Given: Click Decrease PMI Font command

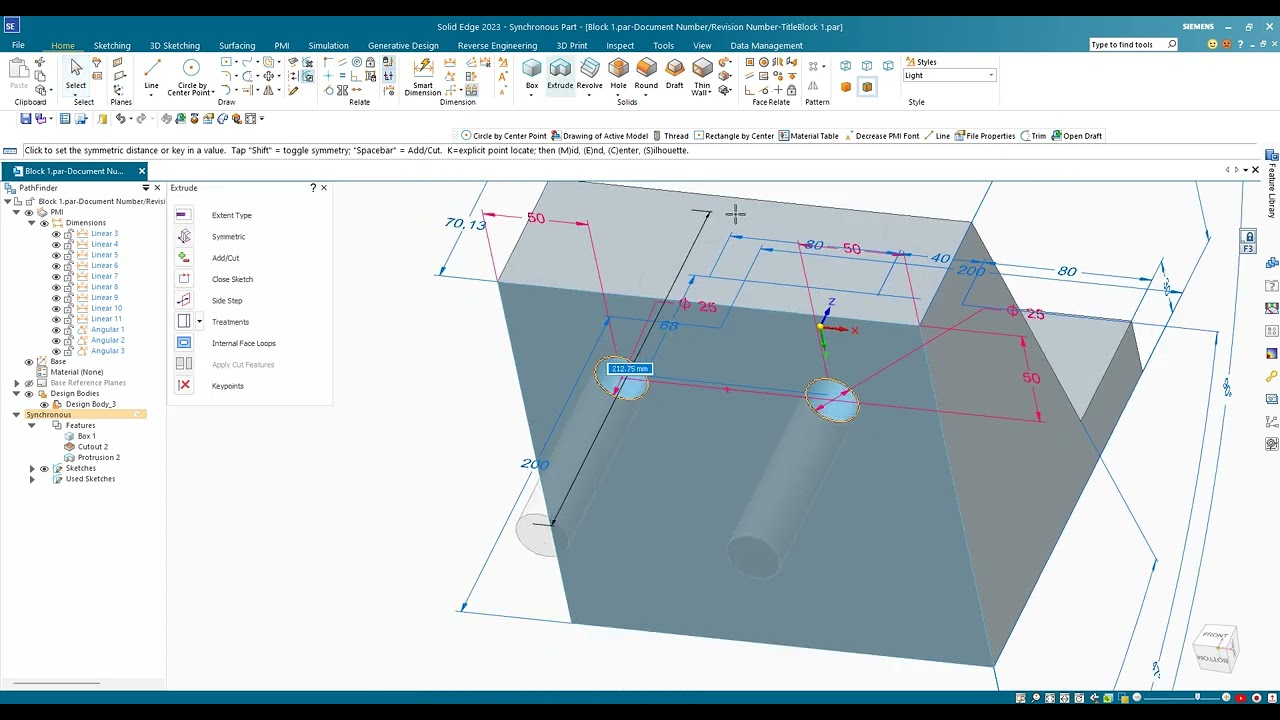Looking at the screenshot, I should (881, 136).
